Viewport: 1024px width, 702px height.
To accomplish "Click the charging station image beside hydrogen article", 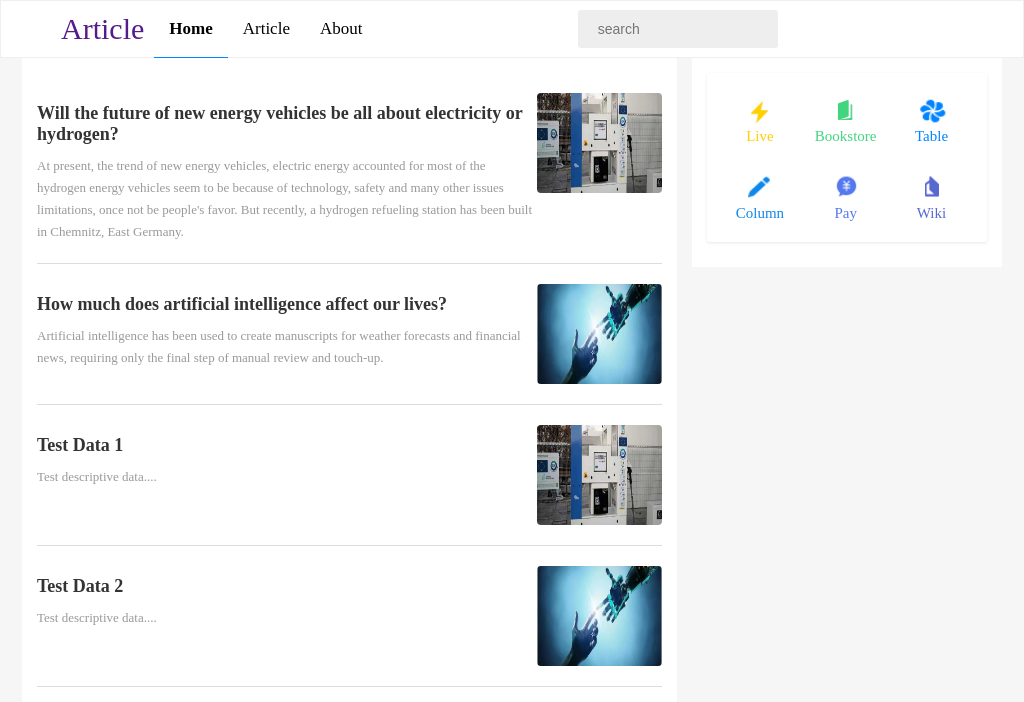I will tap(599, 143).
